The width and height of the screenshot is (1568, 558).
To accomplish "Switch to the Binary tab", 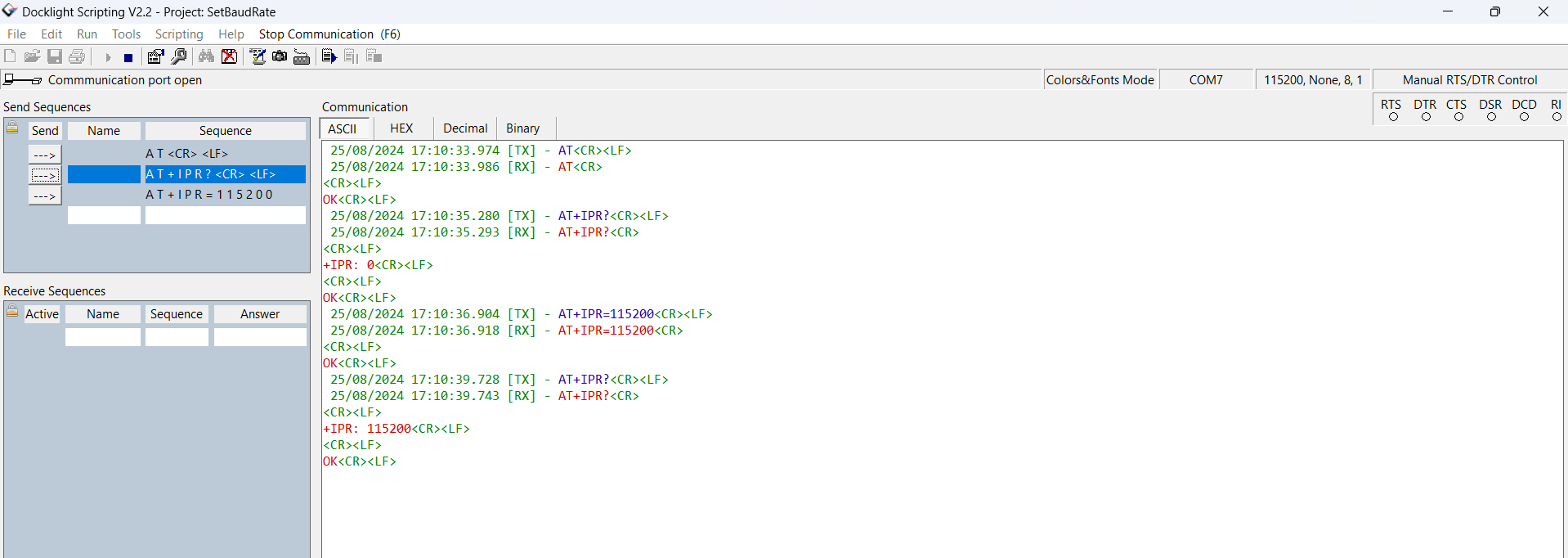I will point(522,128).
